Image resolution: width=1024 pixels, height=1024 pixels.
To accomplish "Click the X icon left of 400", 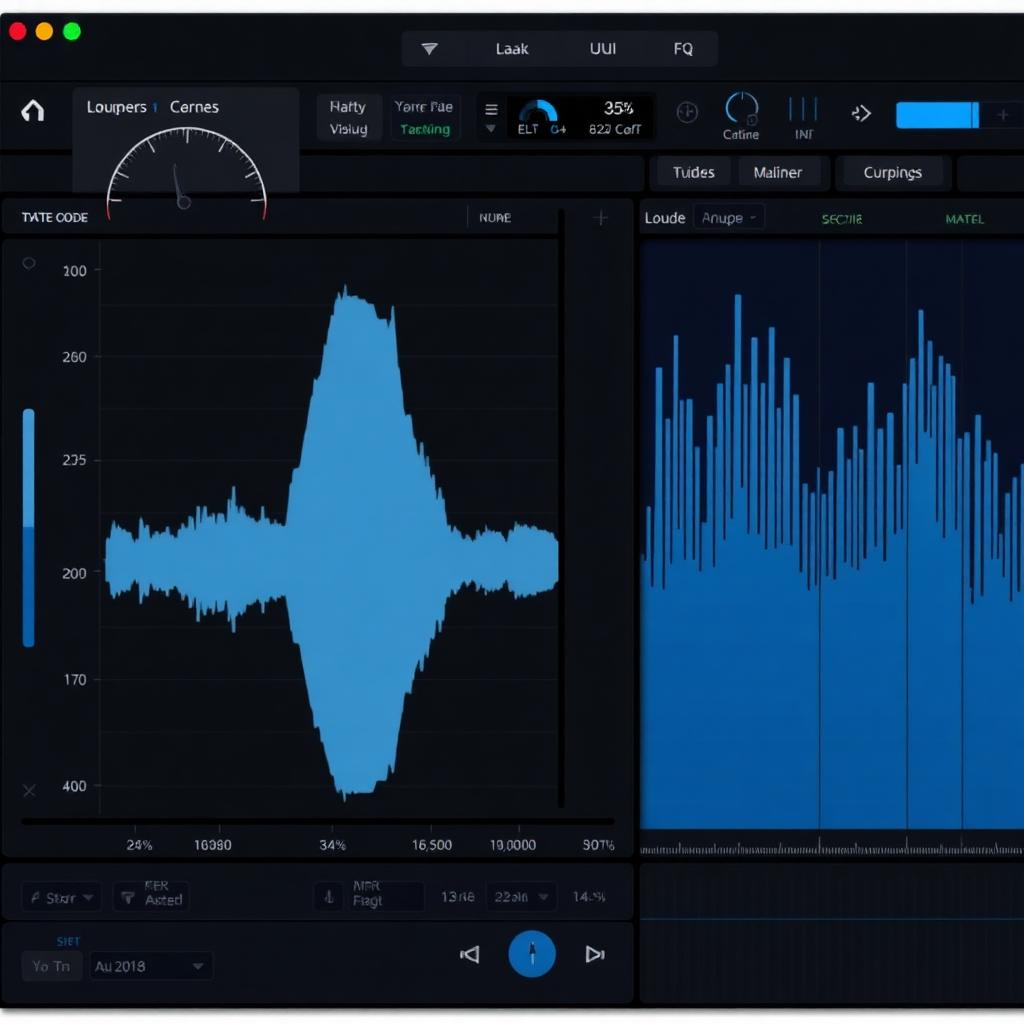I will [x=29, y=790].
